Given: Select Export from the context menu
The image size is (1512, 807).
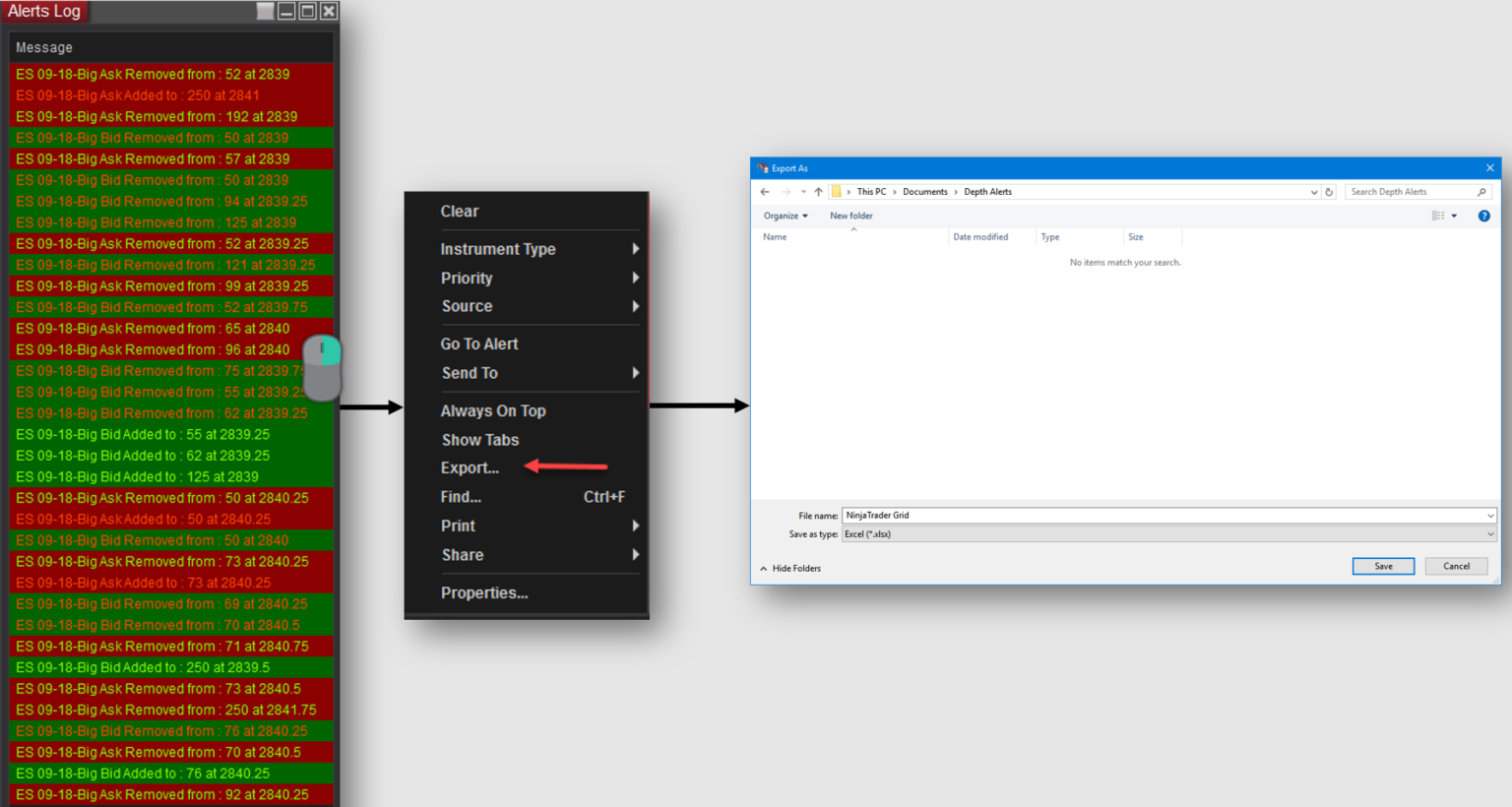Looking at the screenshot, I should (470, 467).
